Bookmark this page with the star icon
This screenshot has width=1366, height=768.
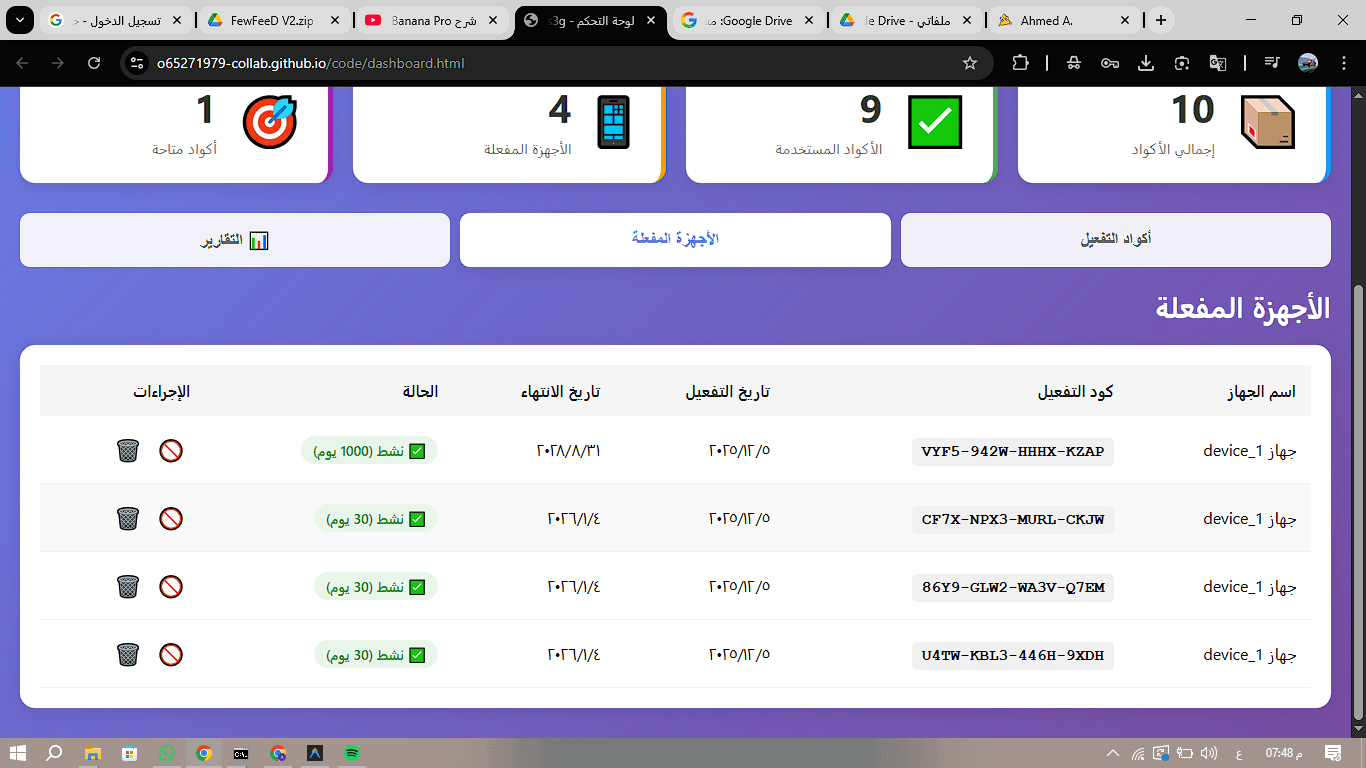click(x=969, y=63)
